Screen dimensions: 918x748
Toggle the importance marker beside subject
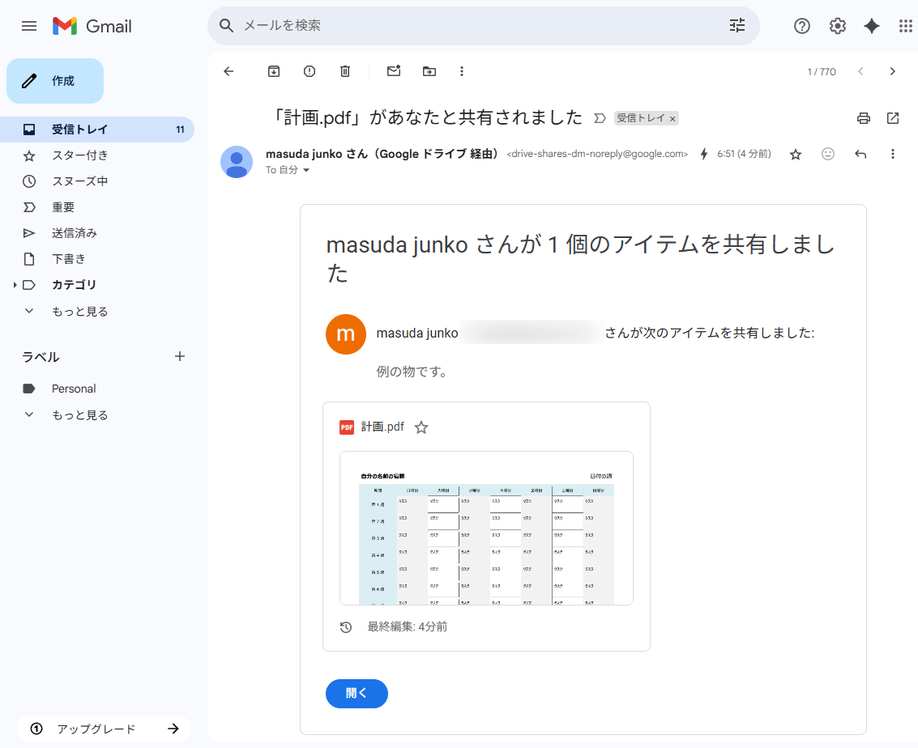(x=600, y=118)
